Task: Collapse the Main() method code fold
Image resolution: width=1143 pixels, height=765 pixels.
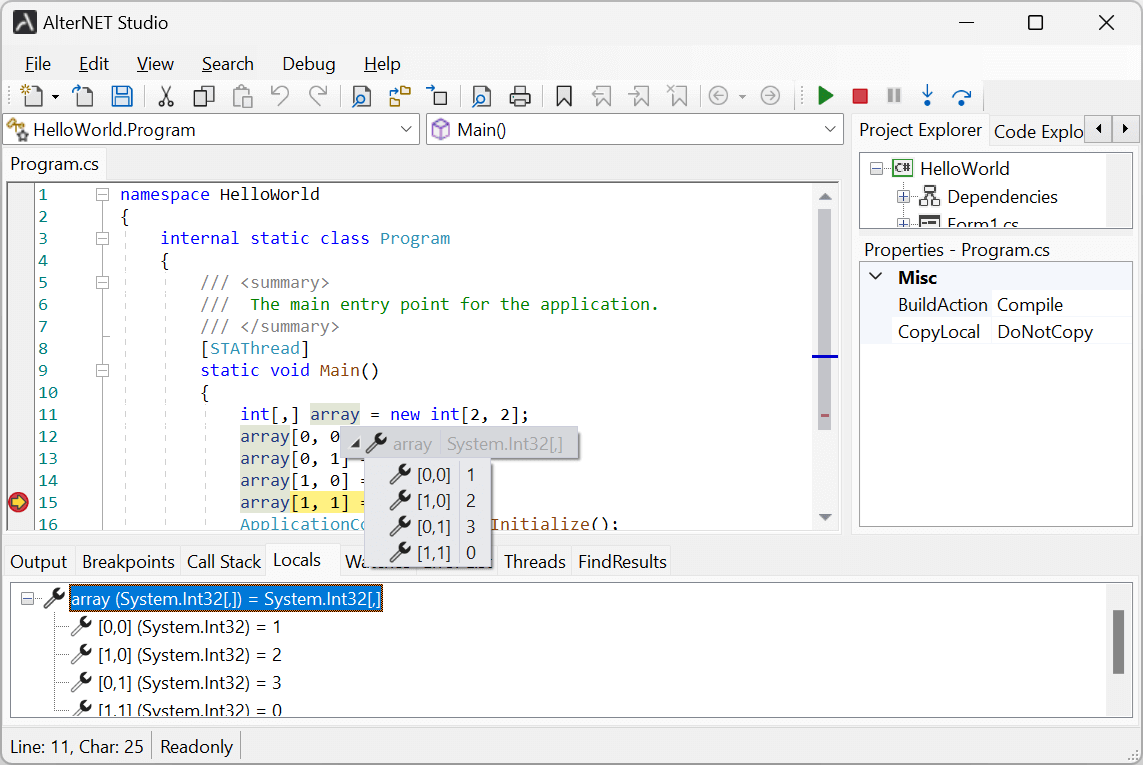Action: [103, 370]
